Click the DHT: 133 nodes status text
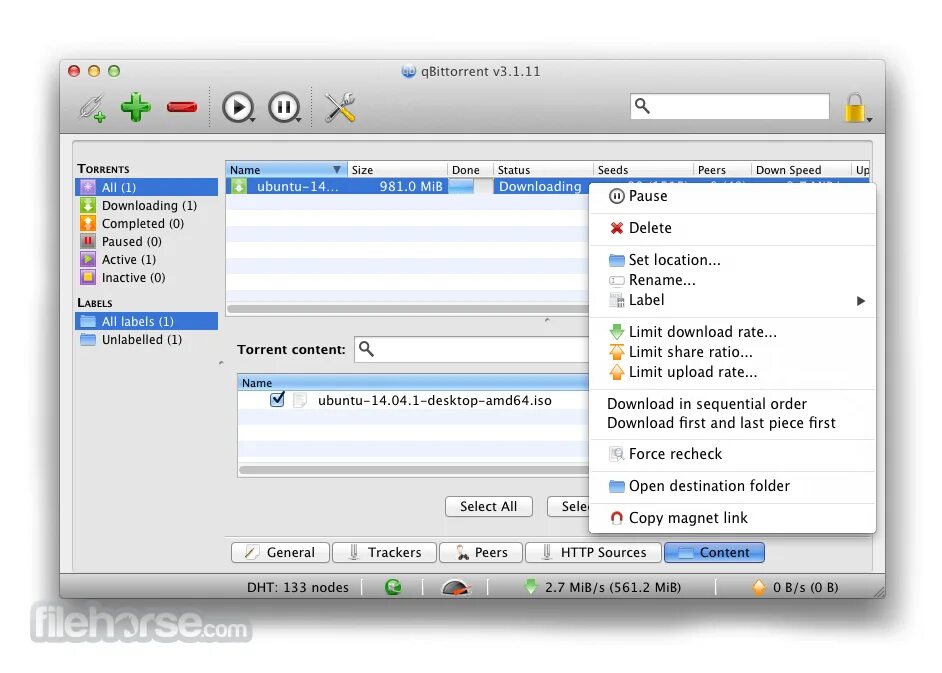 (297, 587)
